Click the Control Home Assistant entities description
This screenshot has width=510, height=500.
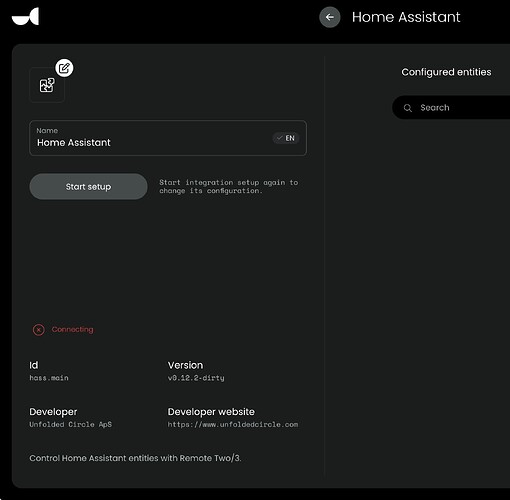pyautogui.click(x=135, y=458)
